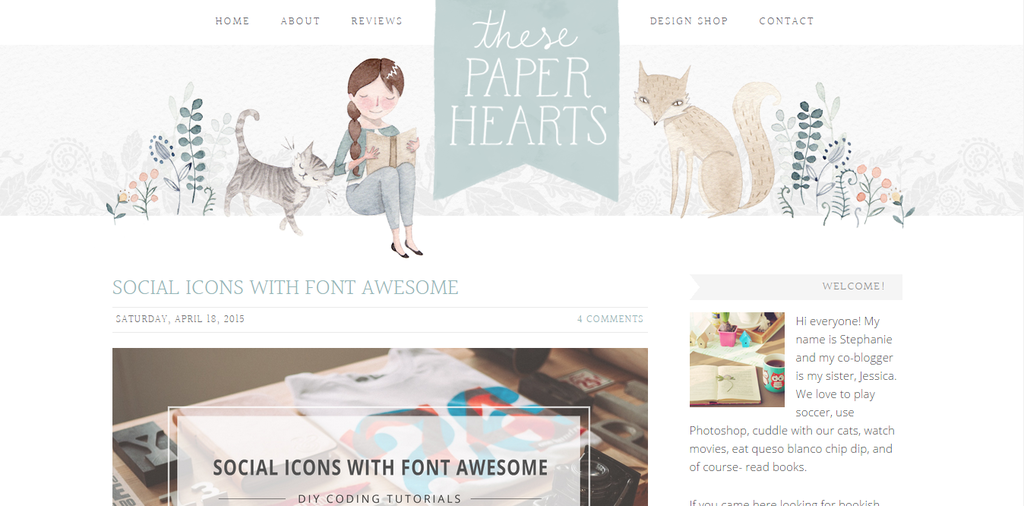Click the Hi everyone welcome paragraph
Viewport: 1024px width, 506px height.
(x=793, y=394)
